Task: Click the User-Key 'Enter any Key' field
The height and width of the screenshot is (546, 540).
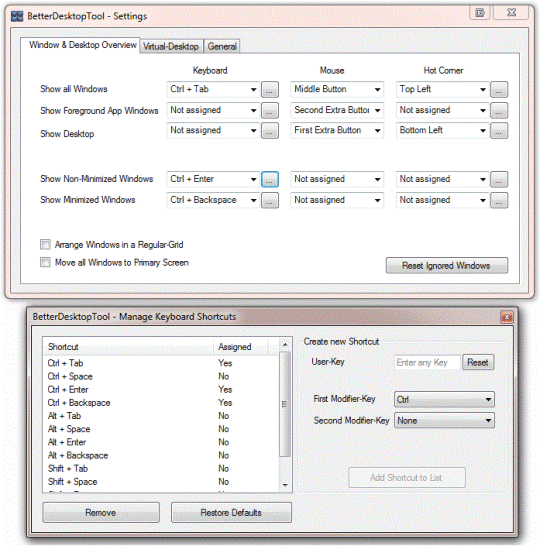Action: pyautogui.click(x=427, y=362)
